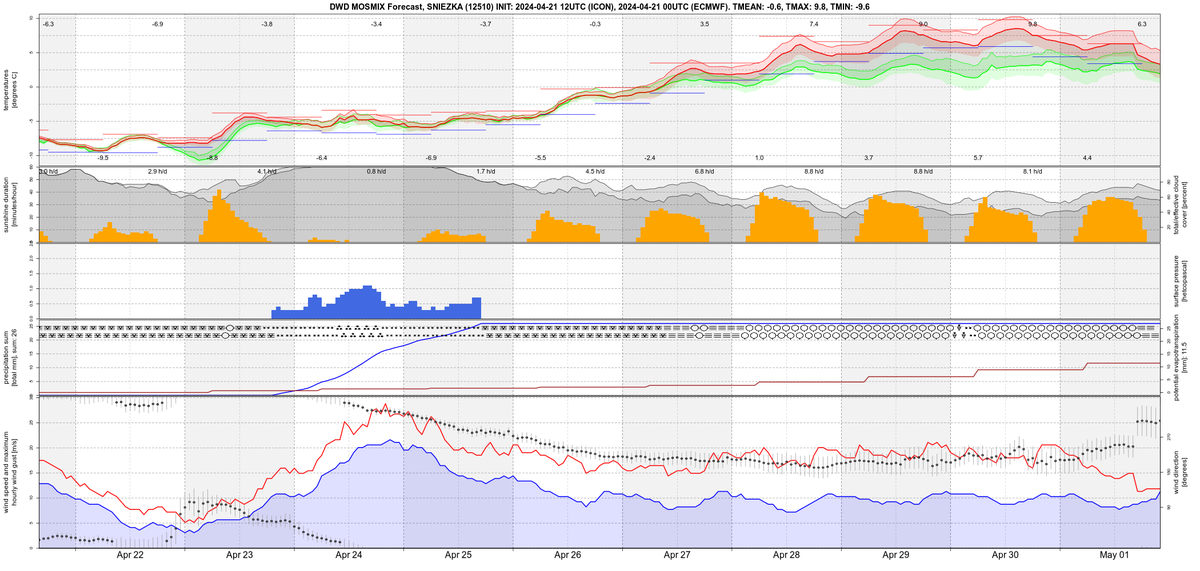Click the -6.4 daily minimum temperature value
The width and height of the screenshot is (1200, 571).
coord(322,158)
